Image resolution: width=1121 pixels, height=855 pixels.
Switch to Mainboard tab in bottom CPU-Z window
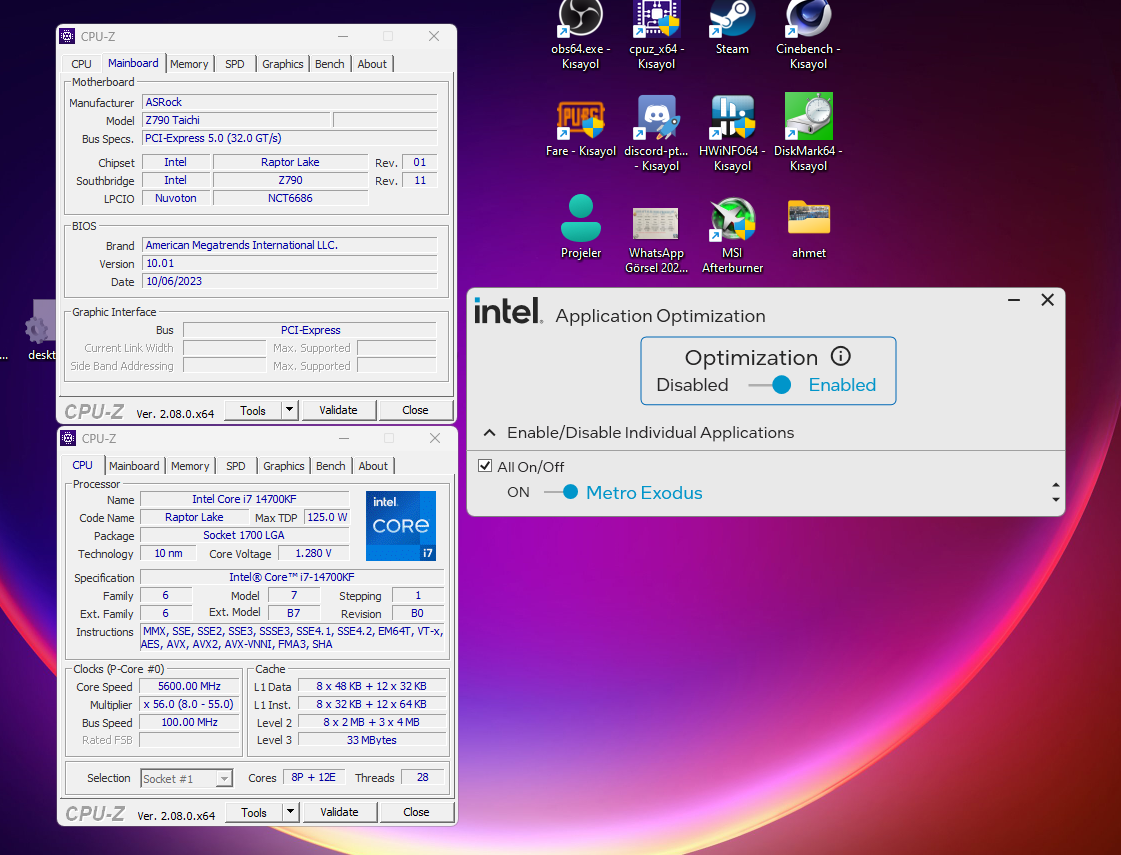pyautogui.click(x=134, y=465)
